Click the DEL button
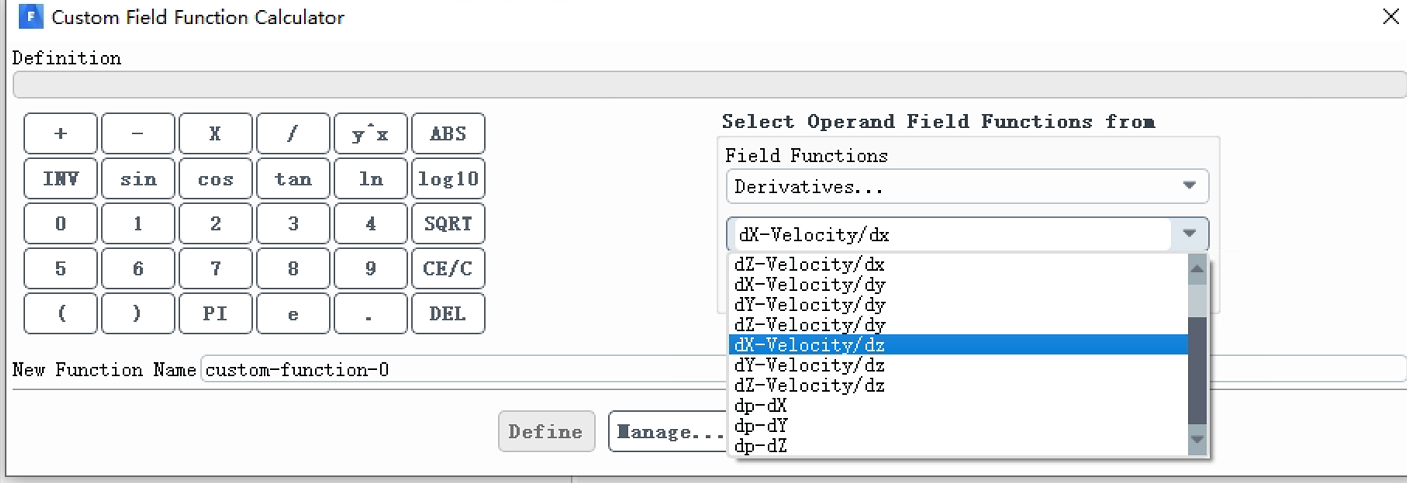Viewport: 1407px width, 483px height. click(448, 313)
